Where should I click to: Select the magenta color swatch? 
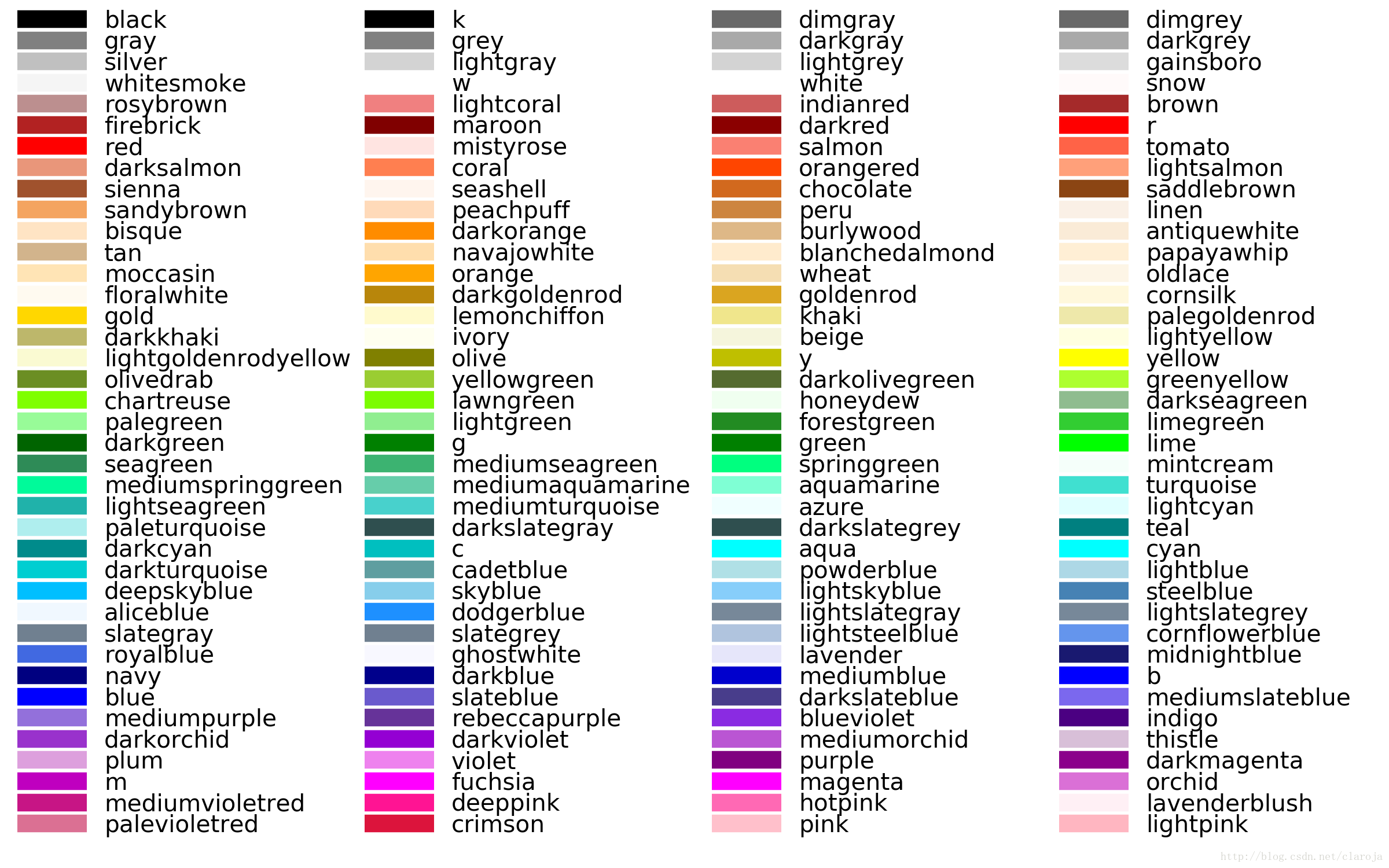click(x=738, y=783)
